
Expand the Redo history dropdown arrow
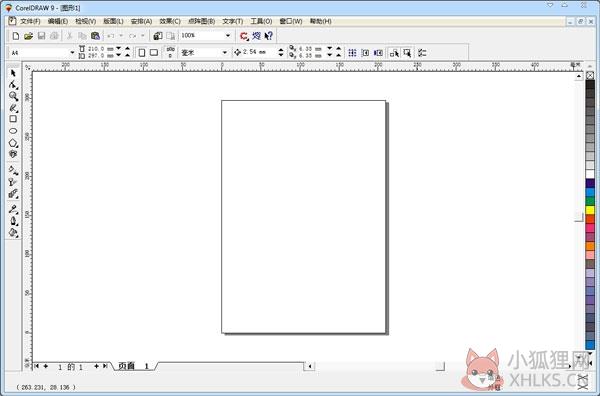(143, 36)
